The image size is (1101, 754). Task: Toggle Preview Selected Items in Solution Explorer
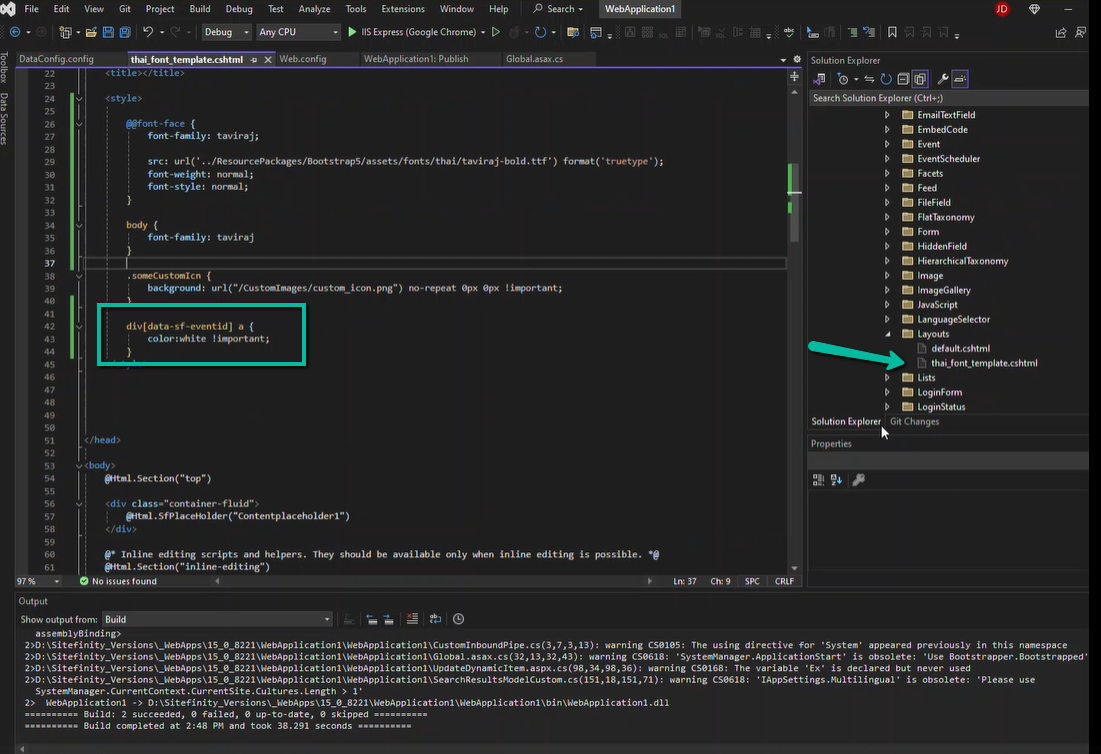coord(960,79)
